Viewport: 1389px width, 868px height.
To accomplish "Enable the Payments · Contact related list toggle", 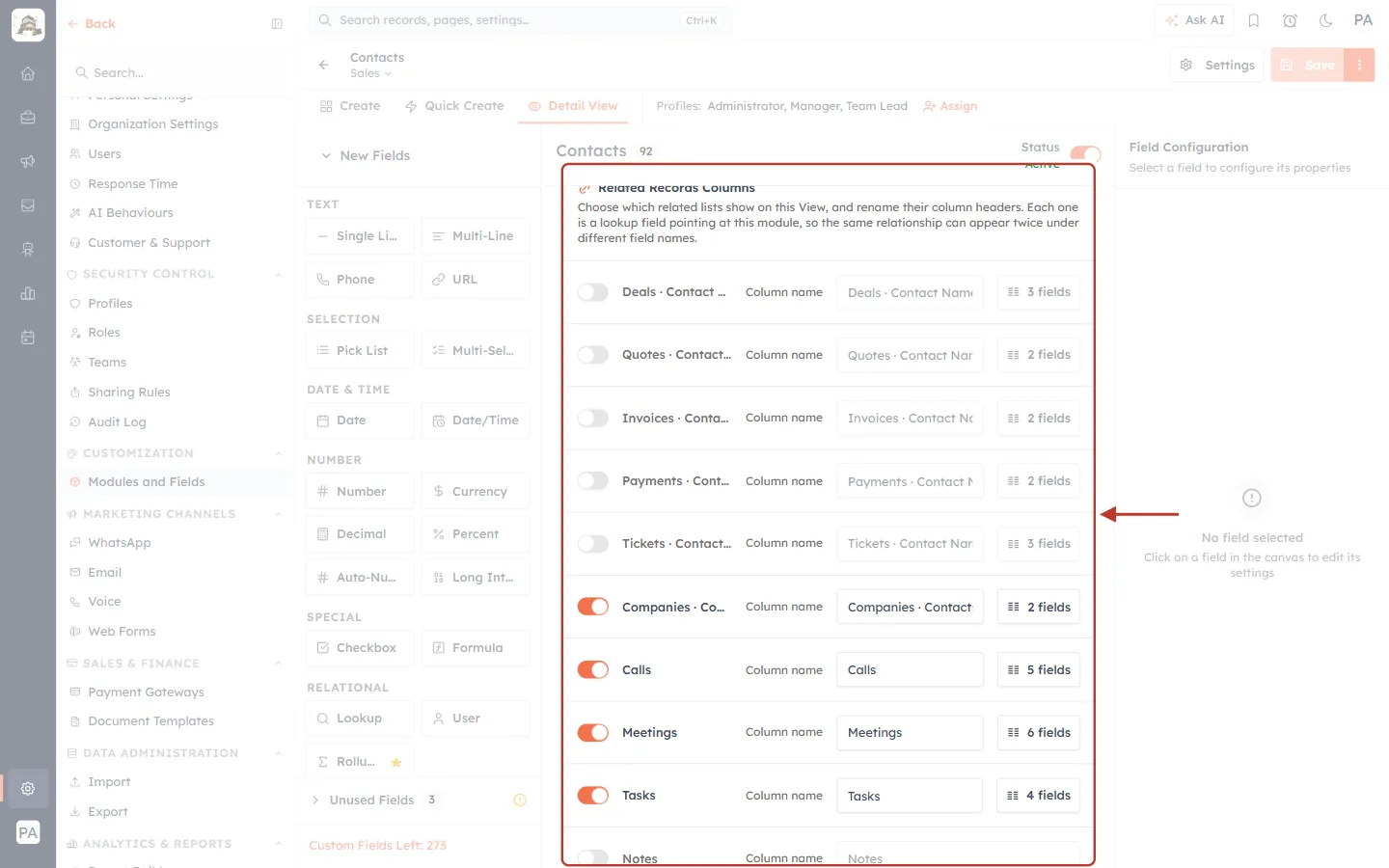I will coord(593,480).
